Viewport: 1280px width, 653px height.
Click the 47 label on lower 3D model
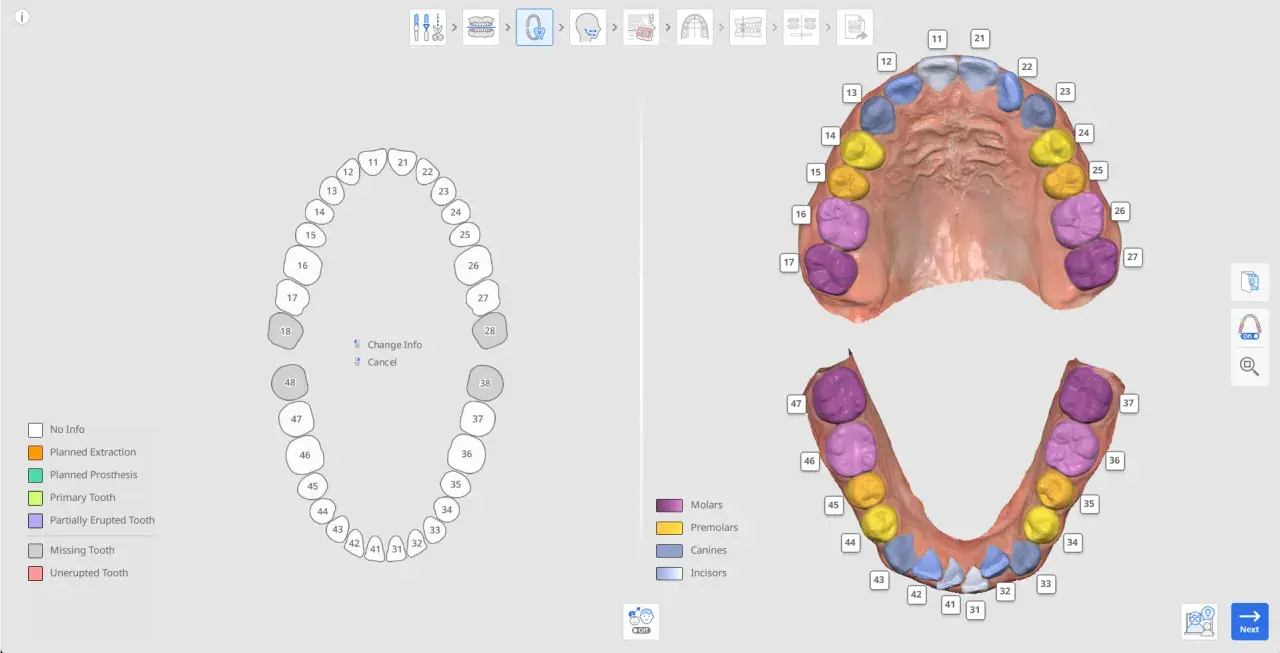click(x=797, y=404)
